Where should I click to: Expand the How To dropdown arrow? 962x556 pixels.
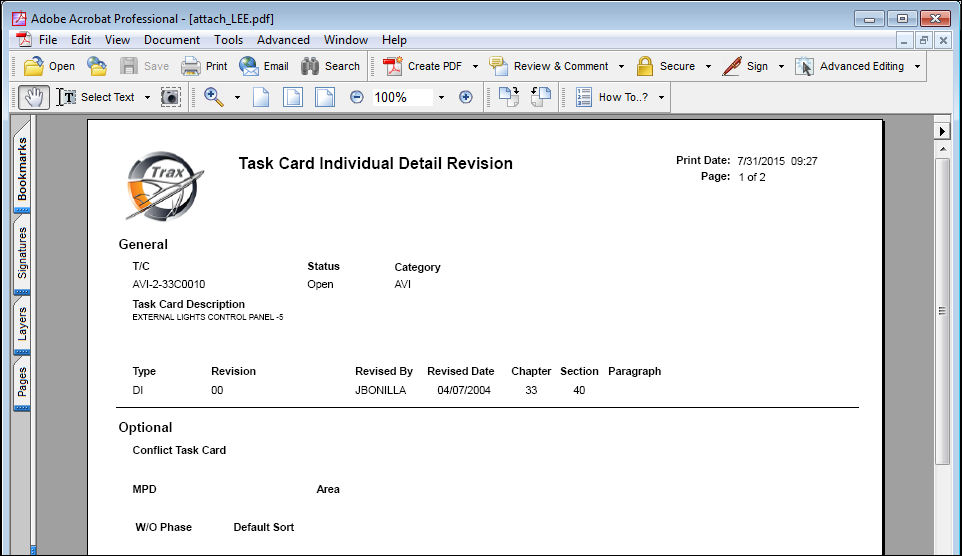coord(661,98)
